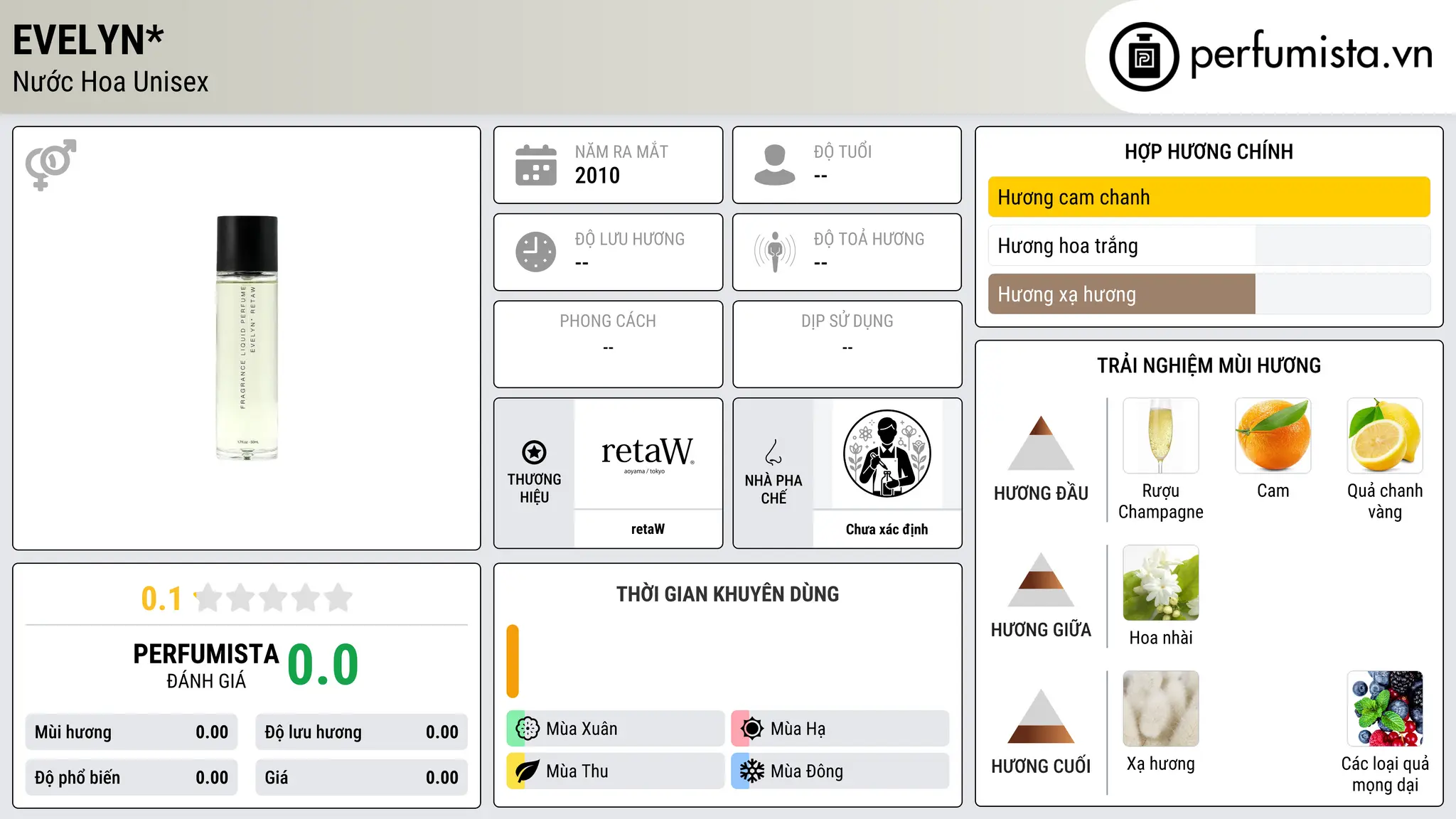Click the 0.1 rating number
The image size is (1456, 819).
point(161,599)
